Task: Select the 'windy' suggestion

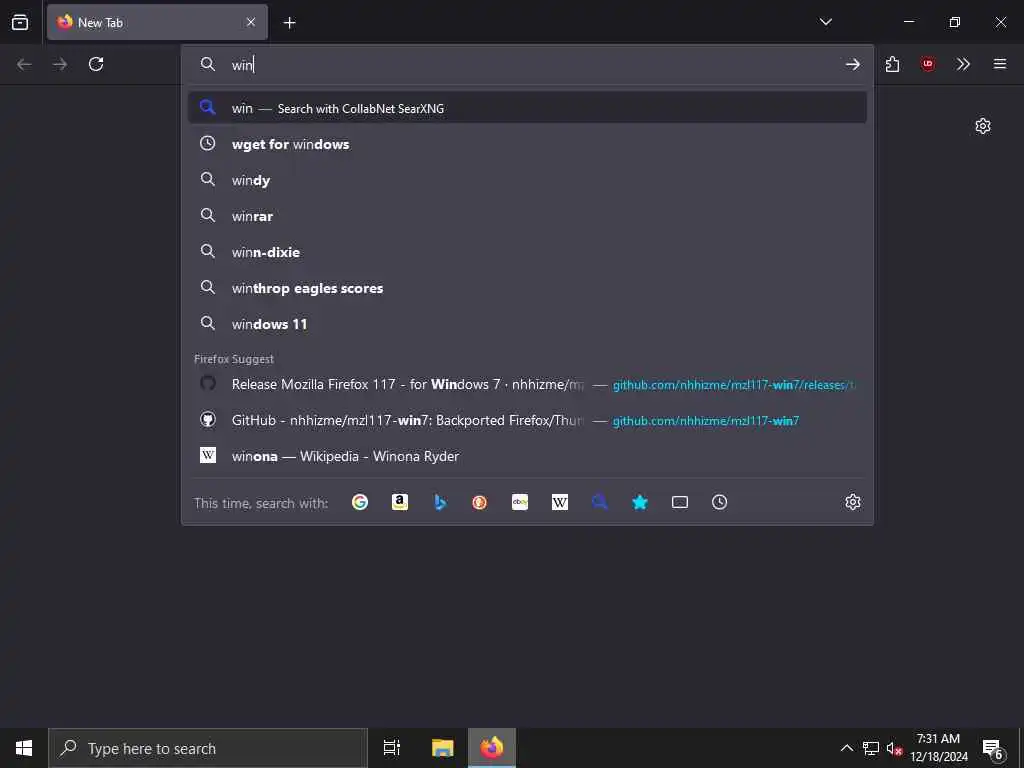Action: (x=527, y=180)
